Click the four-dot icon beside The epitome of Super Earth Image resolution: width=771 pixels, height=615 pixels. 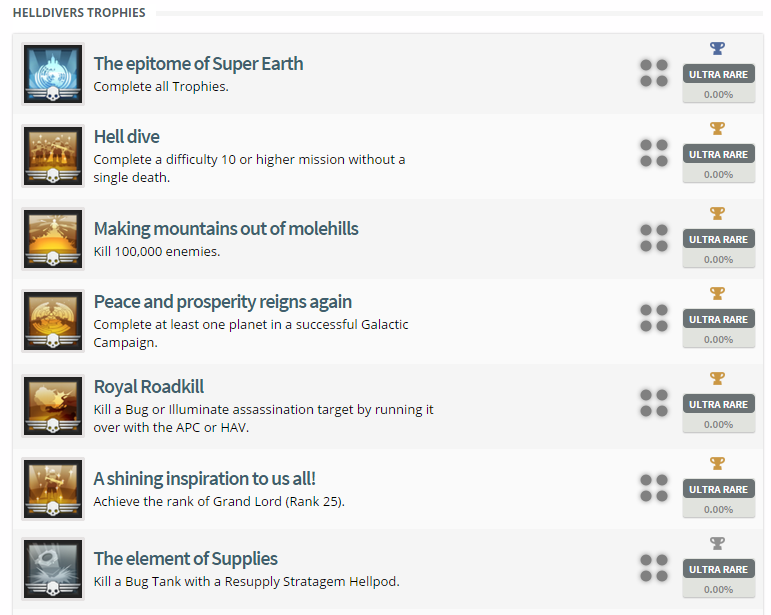(654, 73)
